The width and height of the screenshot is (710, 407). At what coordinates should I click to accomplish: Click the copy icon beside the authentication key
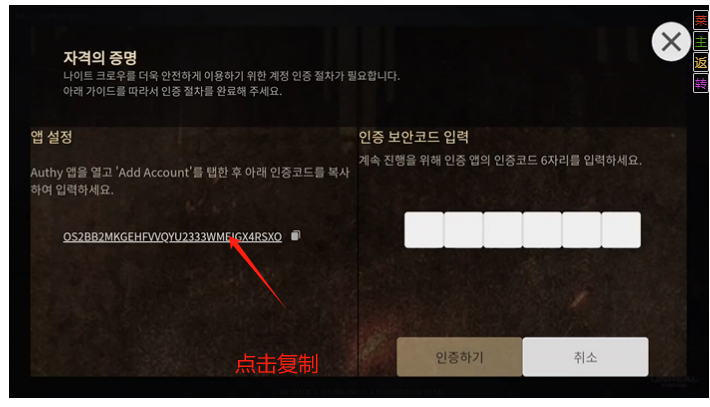(296, 235)
